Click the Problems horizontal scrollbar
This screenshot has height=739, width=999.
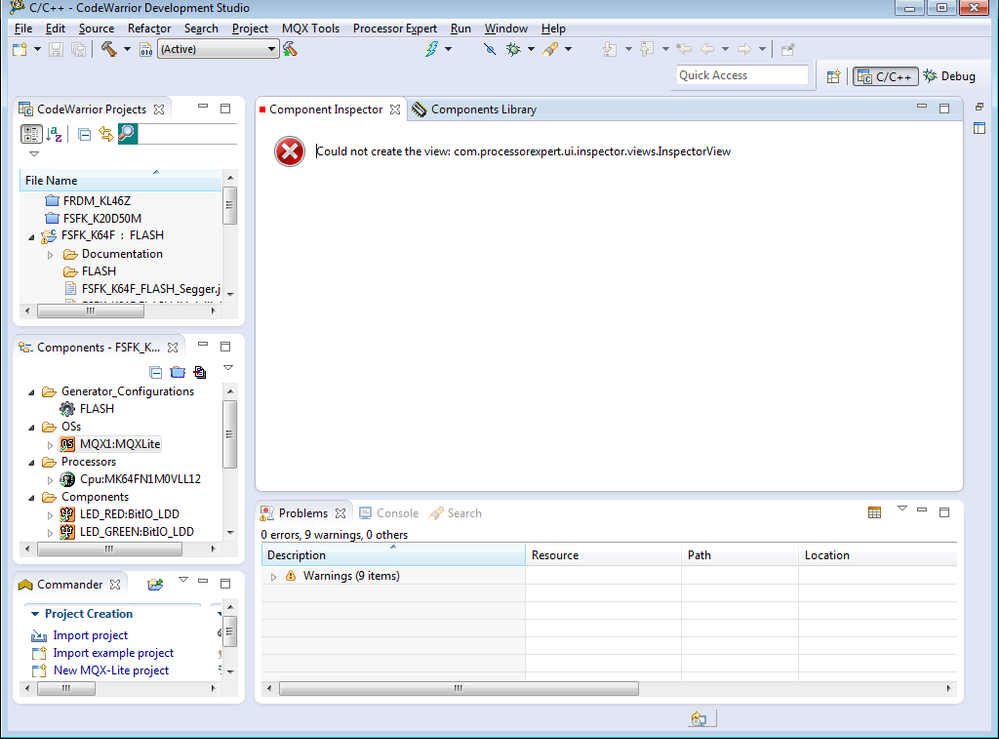(x=459, y=688)
